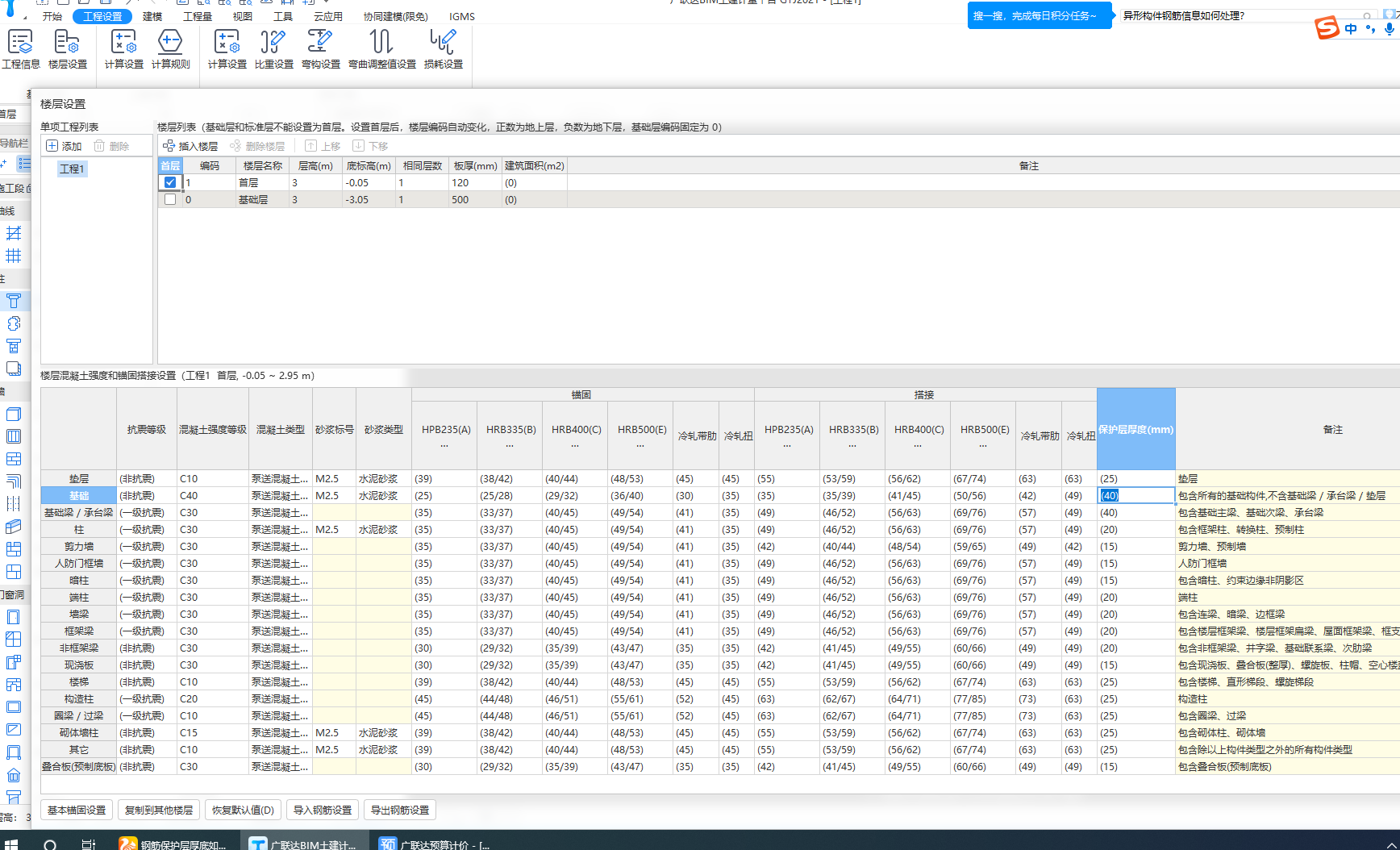Click 导入钢筋设置 button
Screen dimensions: 1400x850
point(323,810)
